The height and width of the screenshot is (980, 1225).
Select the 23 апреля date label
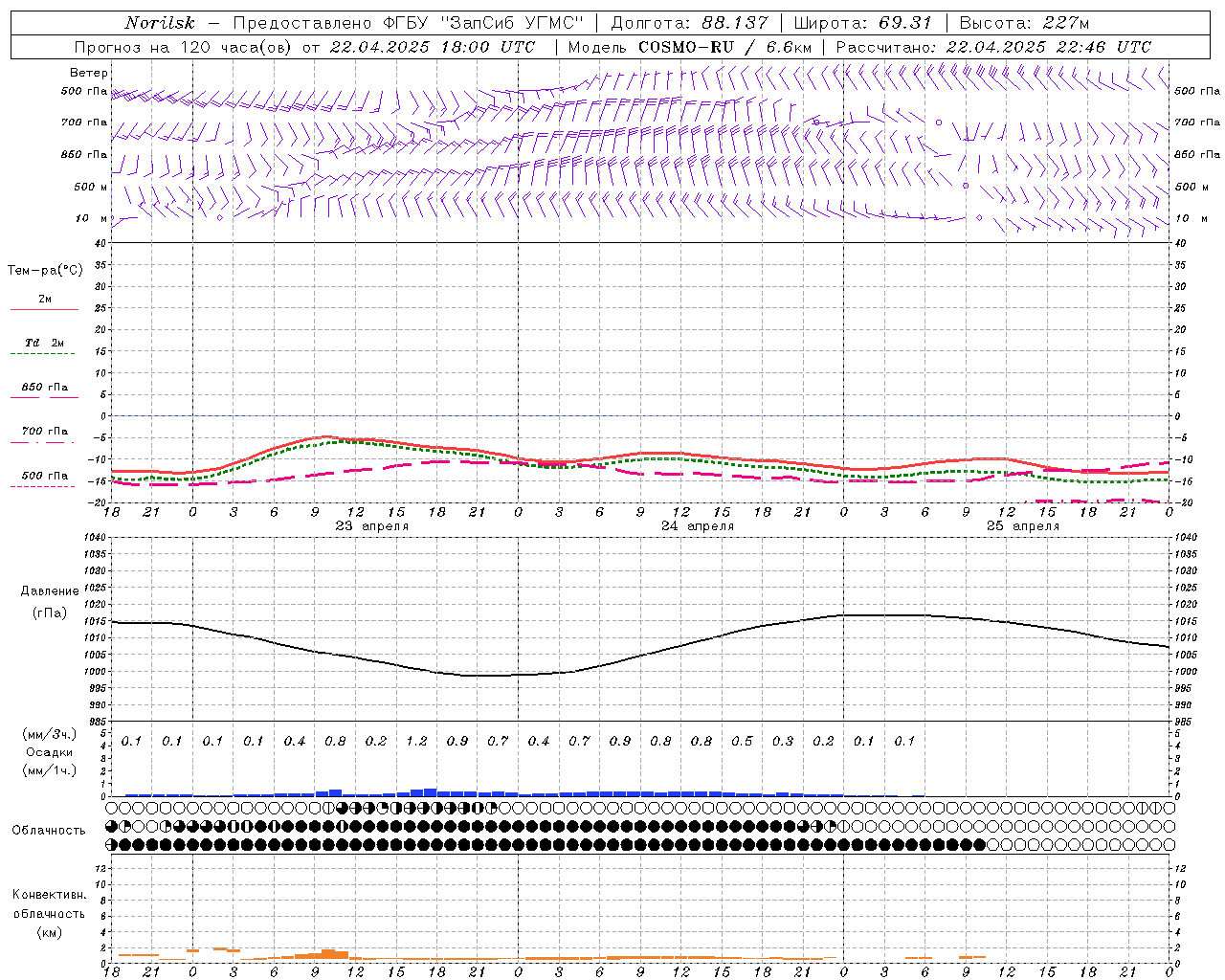click(371, 526)
